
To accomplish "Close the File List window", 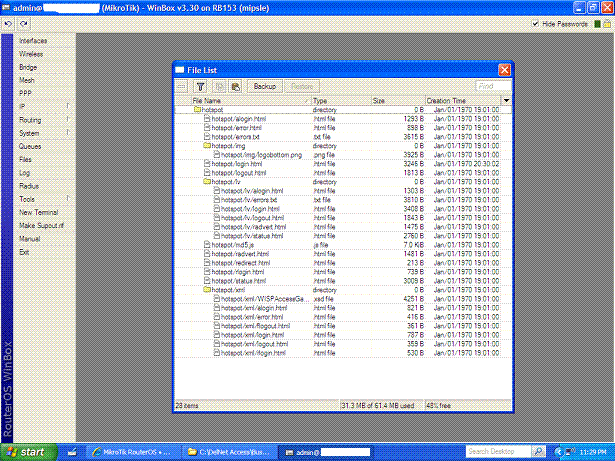I will pyautogui.click(x=504, y=70).
